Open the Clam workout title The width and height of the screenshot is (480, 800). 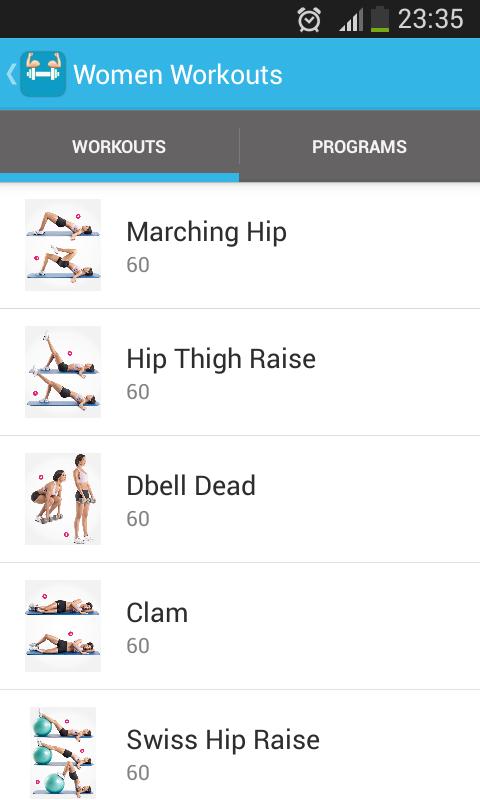click(157, 612)
